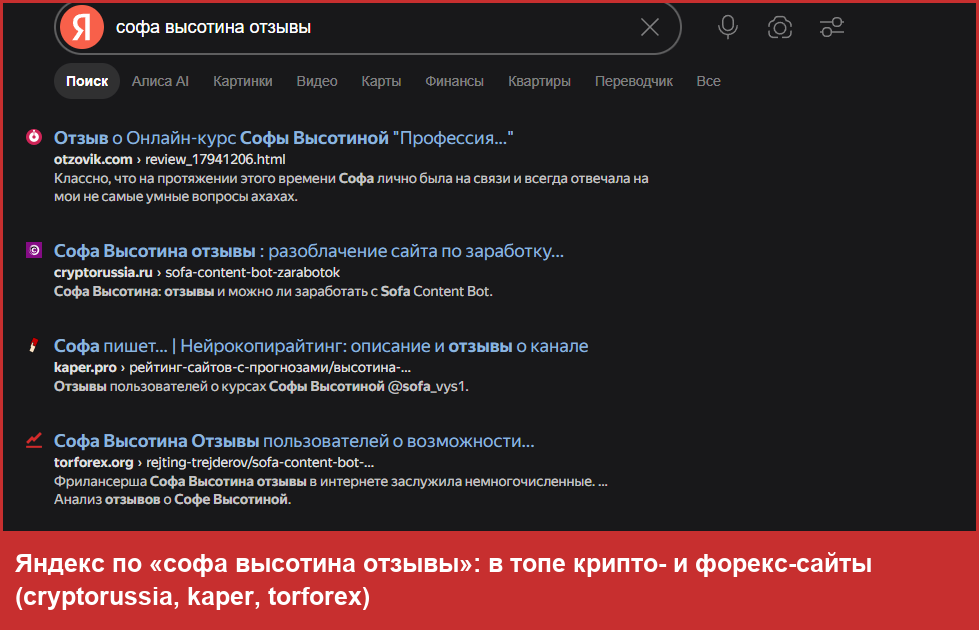
Task: Click the otzovik.com favicon
Action: tap(34, 137)
